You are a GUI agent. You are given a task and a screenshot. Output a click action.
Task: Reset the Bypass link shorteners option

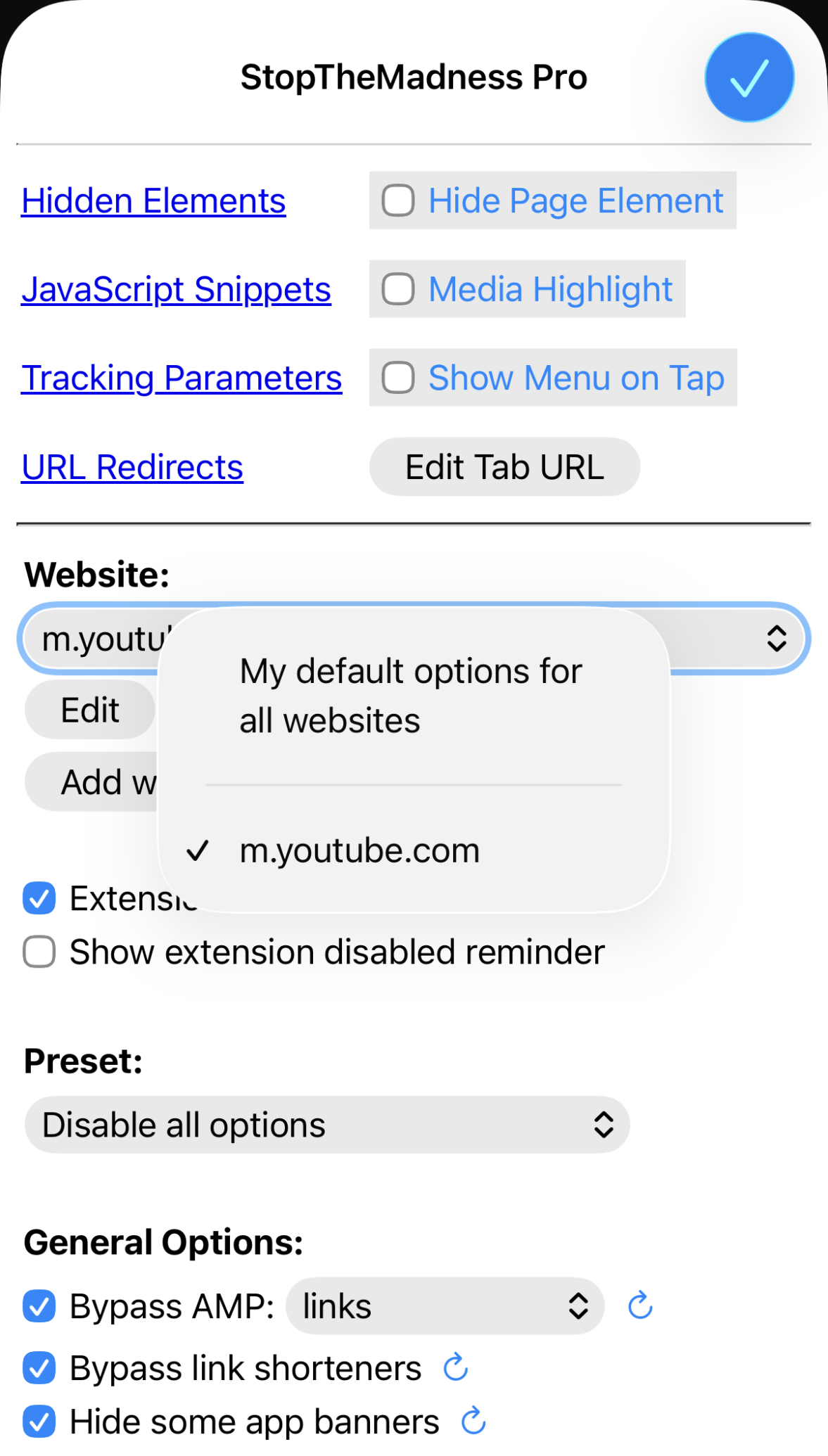coord(456,1367)
